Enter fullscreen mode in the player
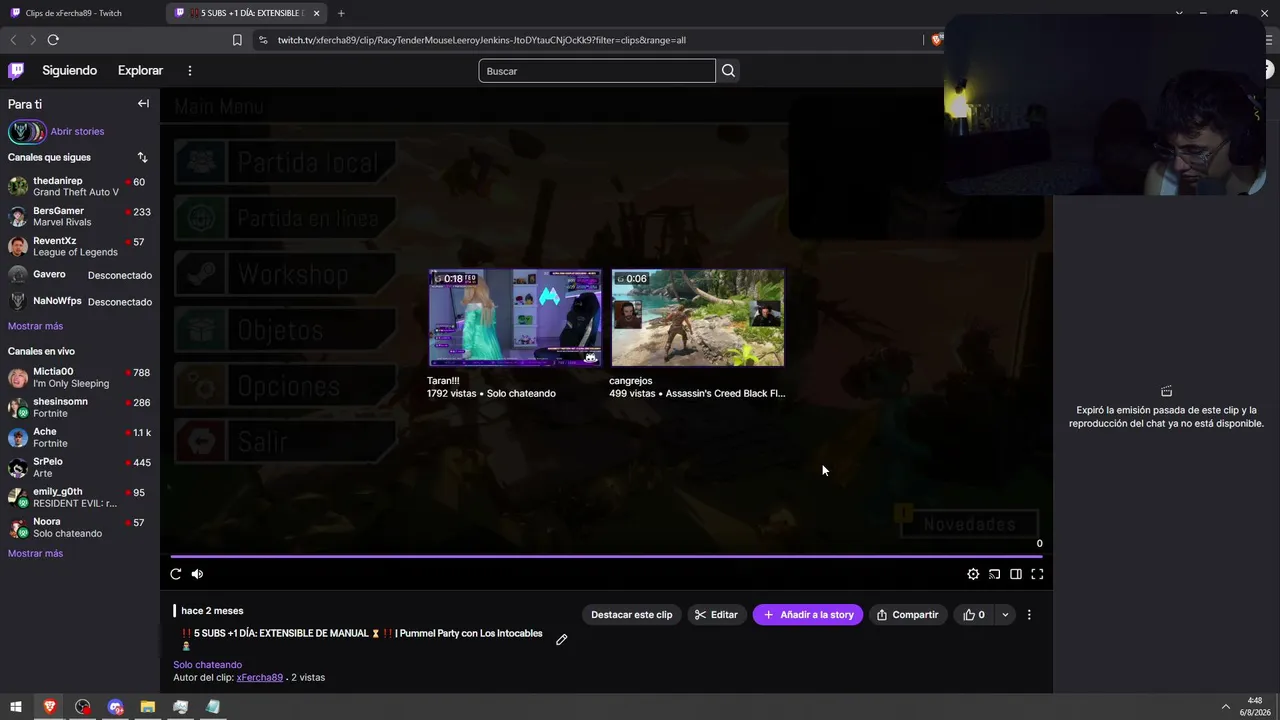1280x720 pixels. [1037, 574]
